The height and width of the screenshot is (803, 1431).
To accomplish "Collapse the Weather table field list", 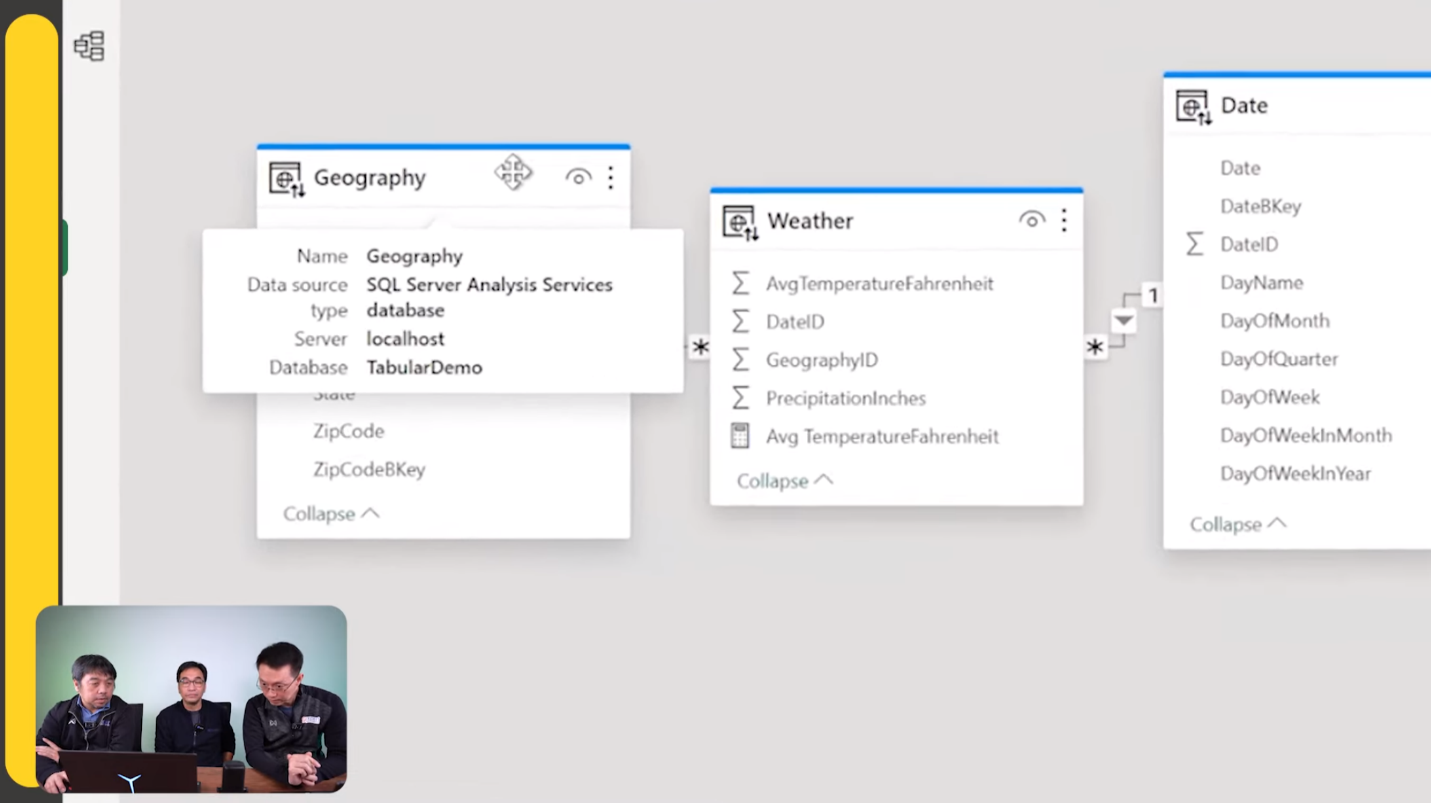I will coord(784,481).
